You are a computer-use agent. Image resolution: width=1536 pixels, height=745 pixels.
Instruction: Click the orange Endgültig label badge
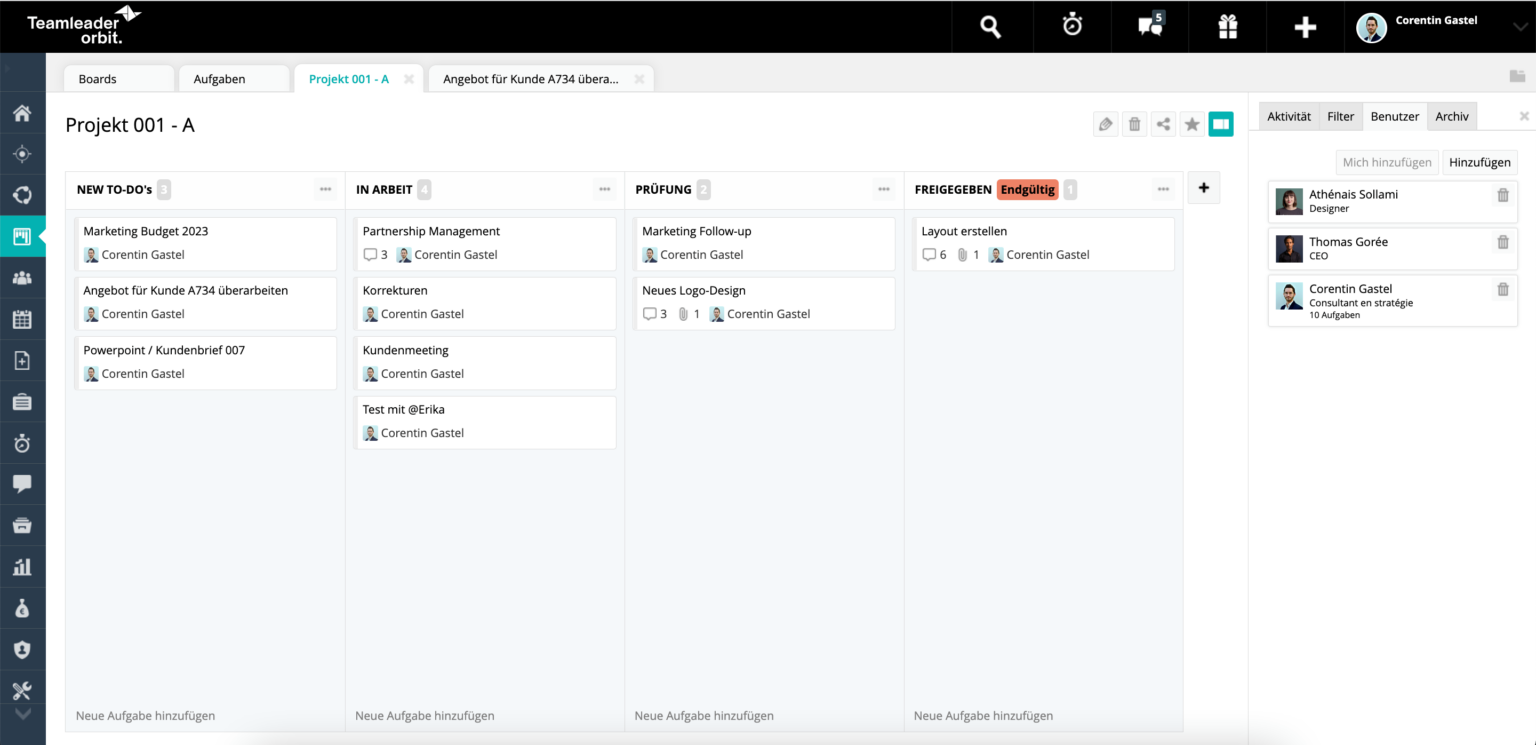[1027, 188]
